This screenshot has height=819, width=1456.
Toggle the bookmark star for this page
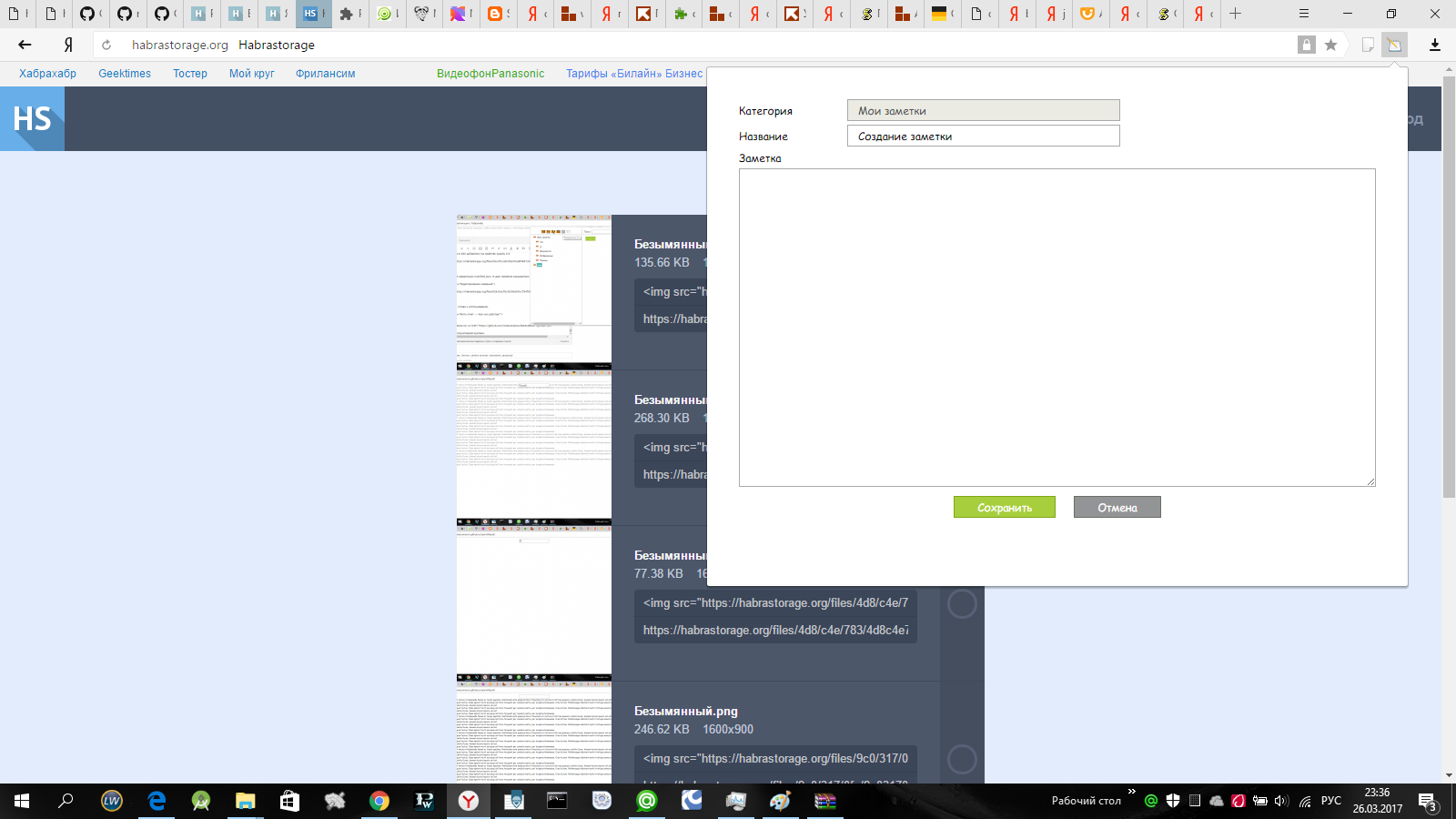click(1331, 44)
